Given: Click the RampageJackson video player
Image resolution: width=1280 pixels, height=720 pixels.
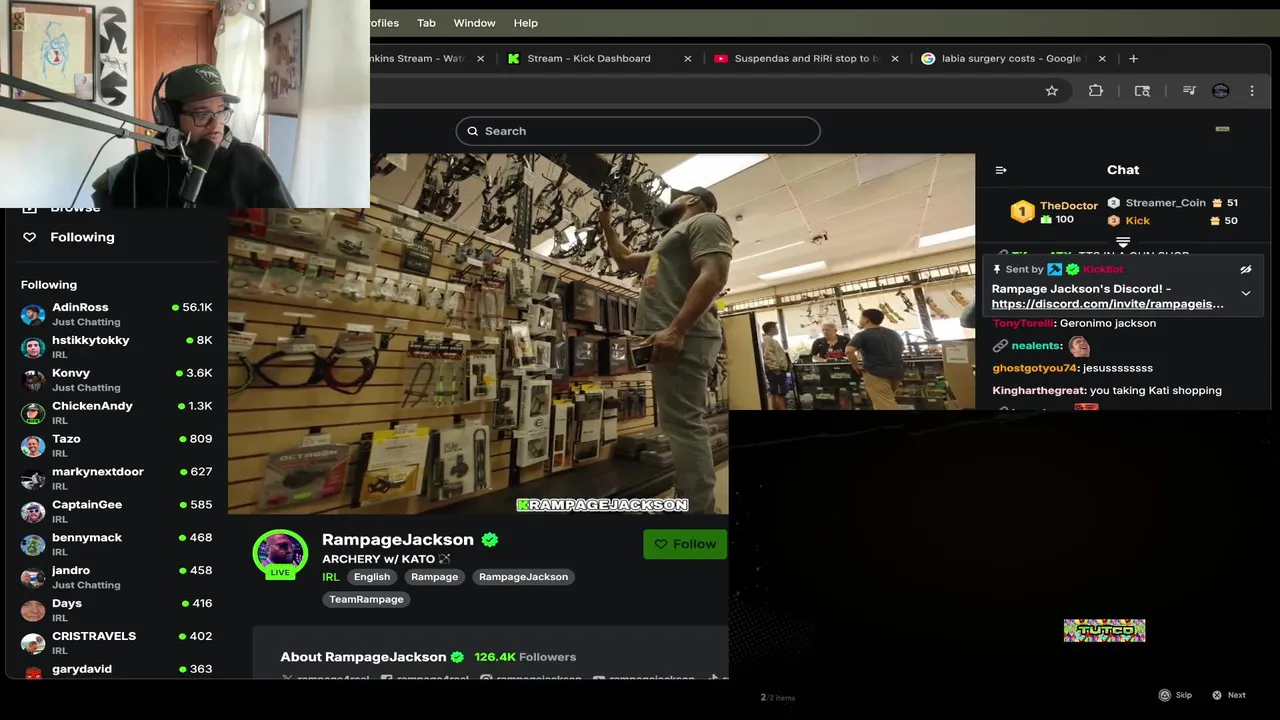Looking at the screenshot, I should point(601,334).
